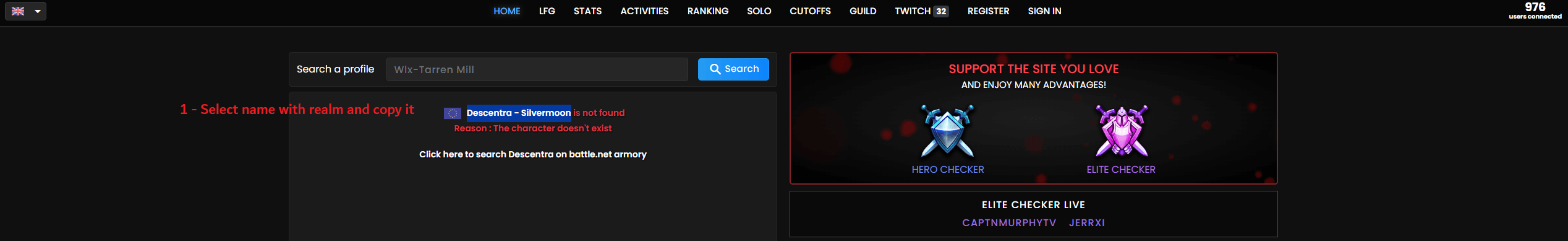Click the EU flag next to Descentra

coord(452,113)
